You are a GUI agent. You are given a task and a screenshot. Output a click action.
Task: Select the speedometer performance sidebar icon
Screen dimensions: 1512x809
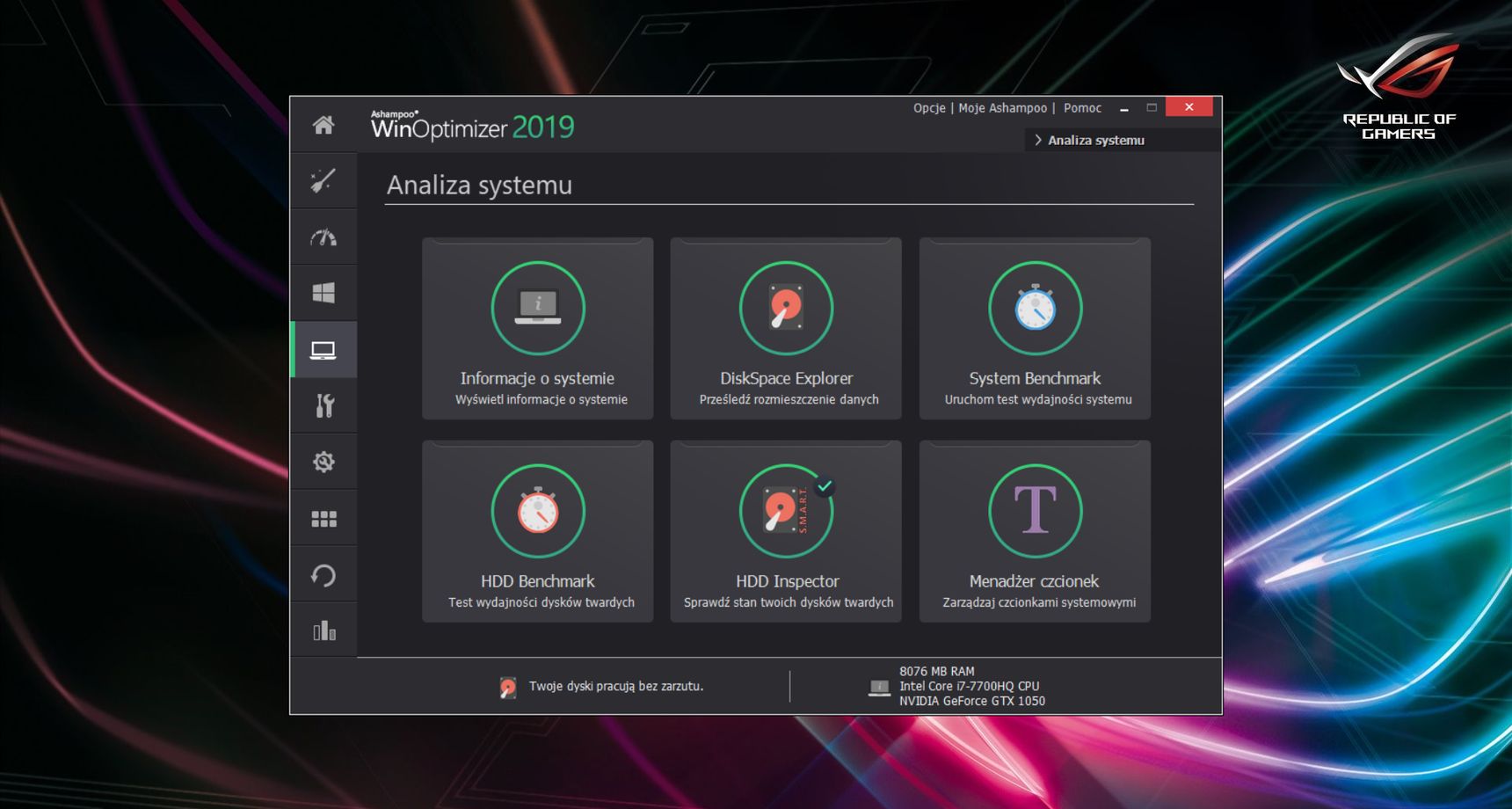click(323, 237)
